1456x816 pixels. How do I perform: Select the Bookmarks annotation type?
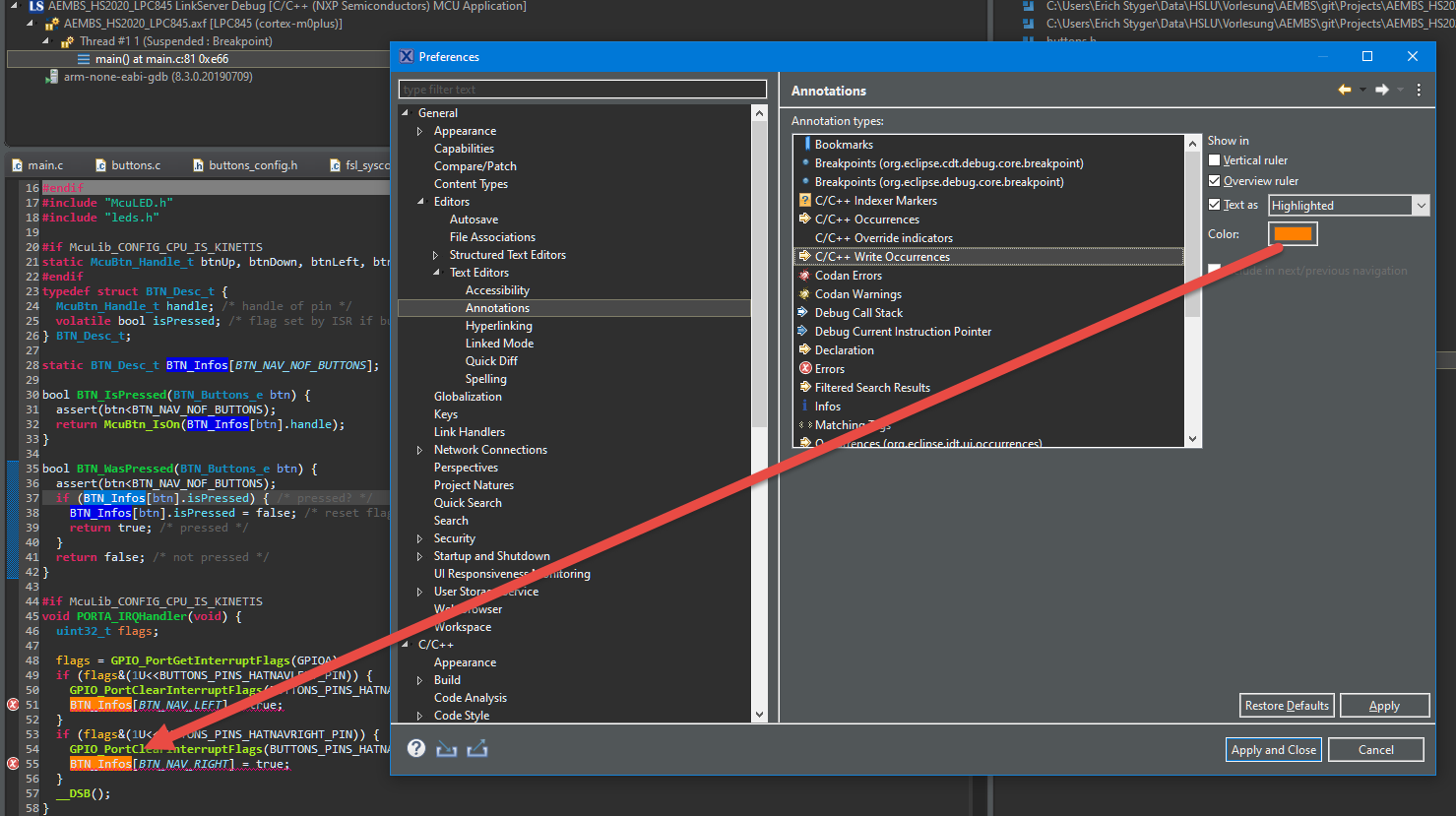(x=844, y=145)
